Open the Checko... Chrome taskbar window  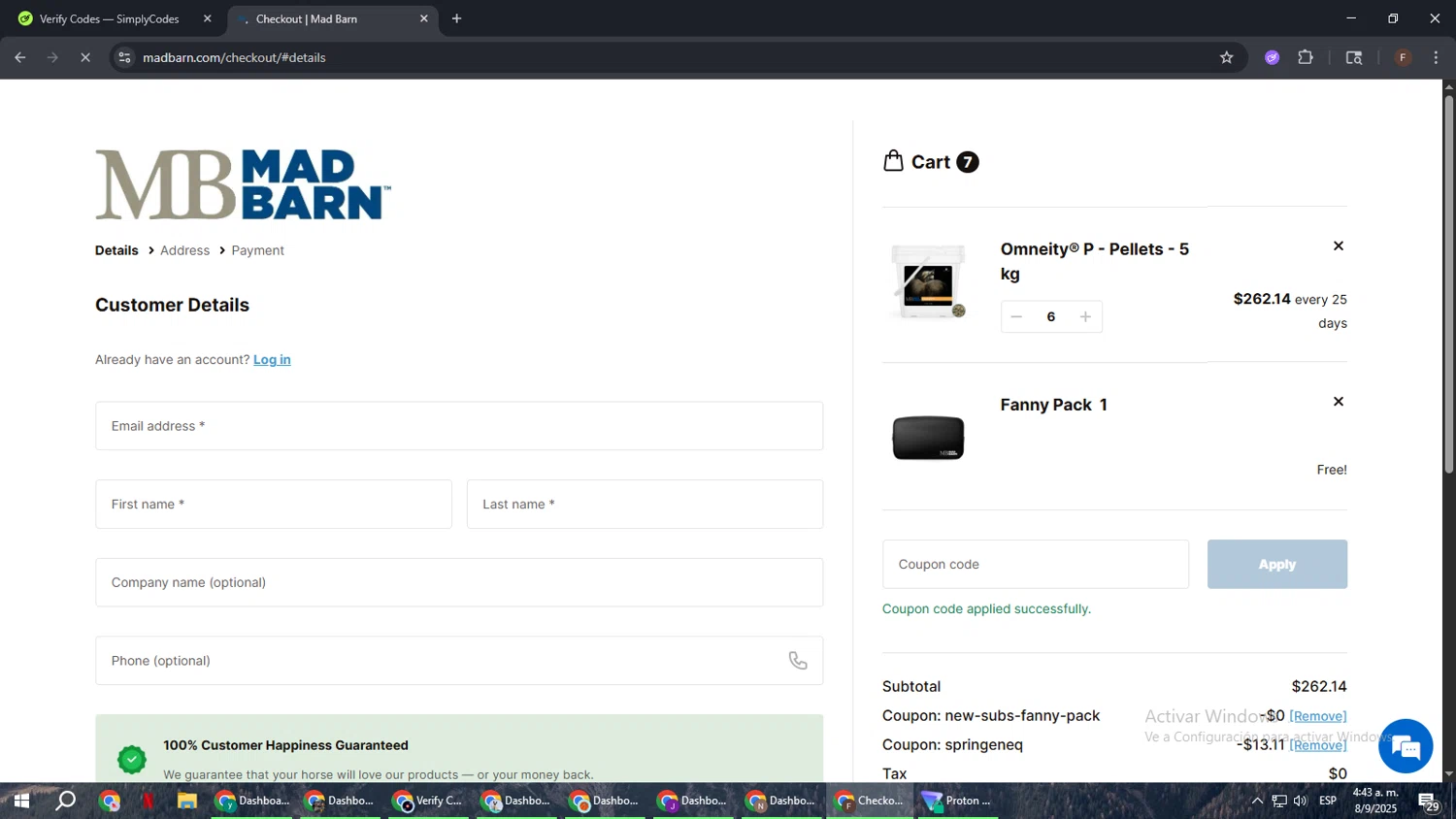pos(870,801)
